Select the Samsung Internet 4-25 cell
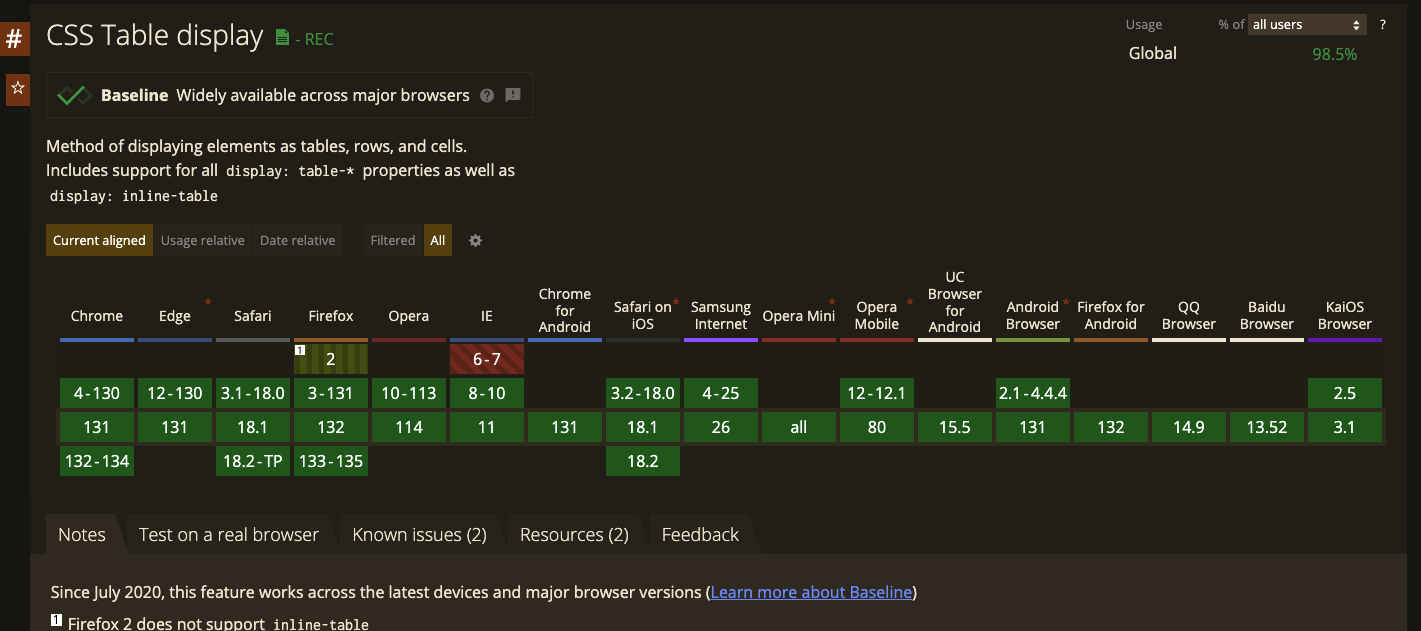The width and height of the screenshot is (1421, 631). coord(721,393)
